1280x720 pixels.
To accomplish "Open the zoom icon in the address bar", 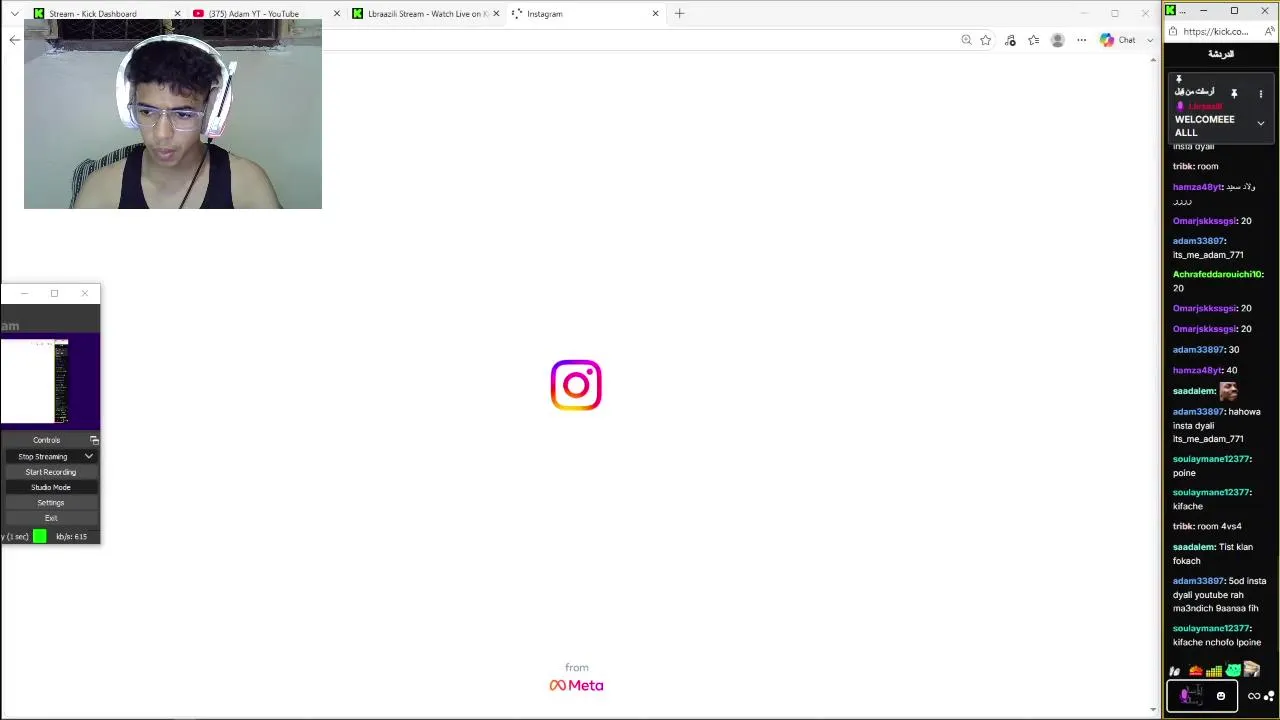I will [x=966, y=40].
